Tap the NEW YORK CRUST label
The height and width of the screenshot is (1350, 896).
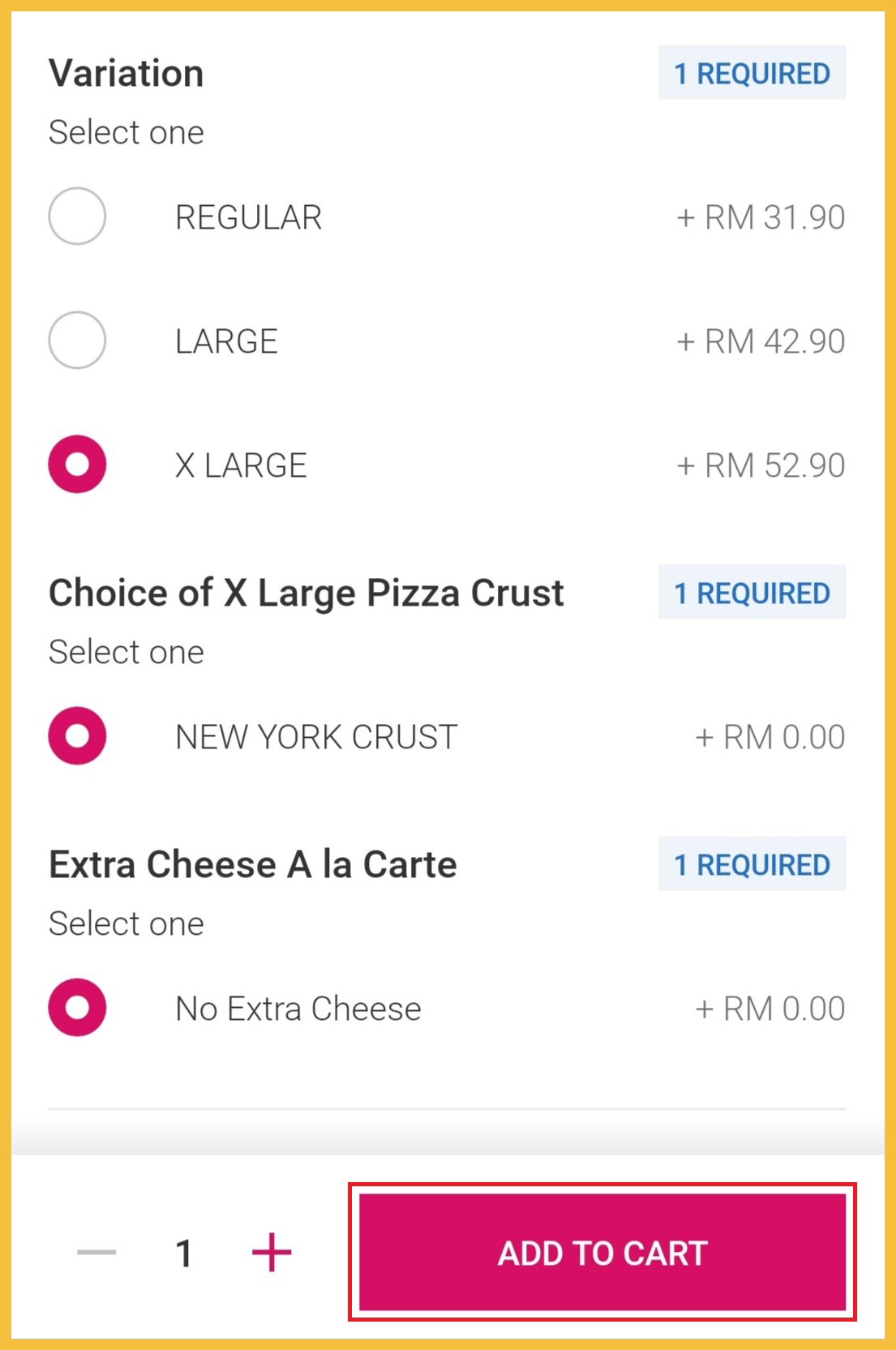[316, 737]
